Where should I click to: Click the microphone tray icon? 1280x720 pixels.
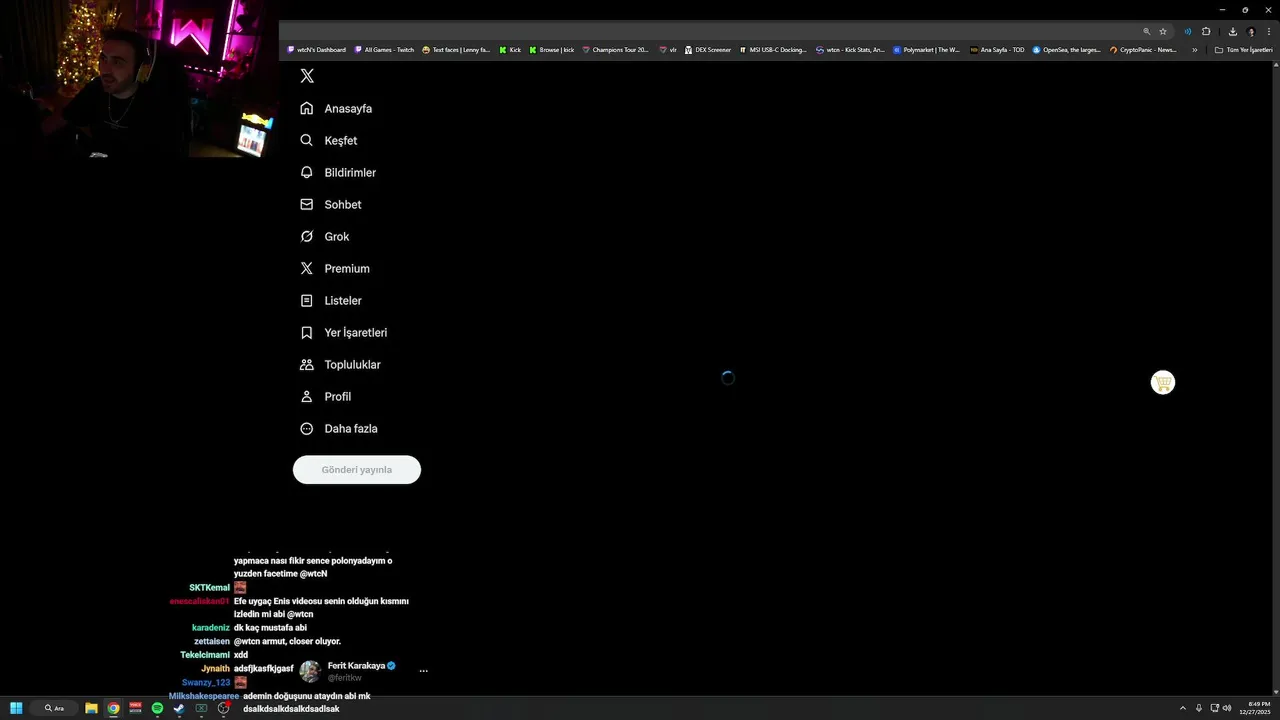[x=1199, y=708]
